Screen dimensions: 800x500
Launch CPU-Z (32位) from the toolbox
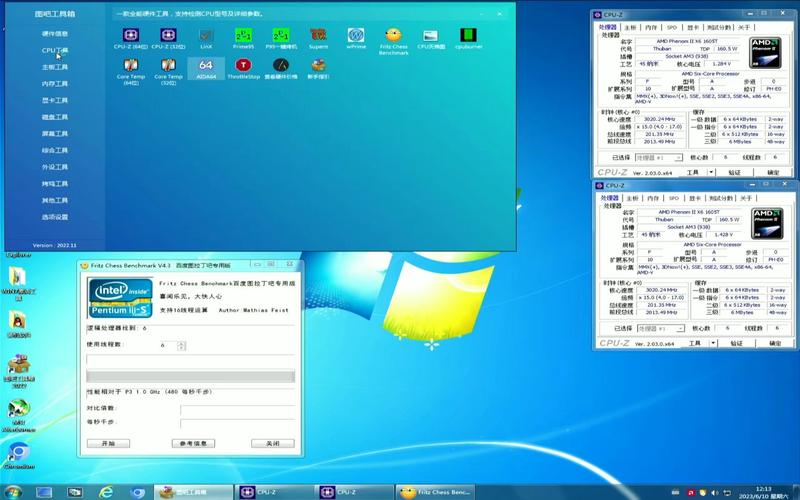pyautogui.click(x=168, y=39)
